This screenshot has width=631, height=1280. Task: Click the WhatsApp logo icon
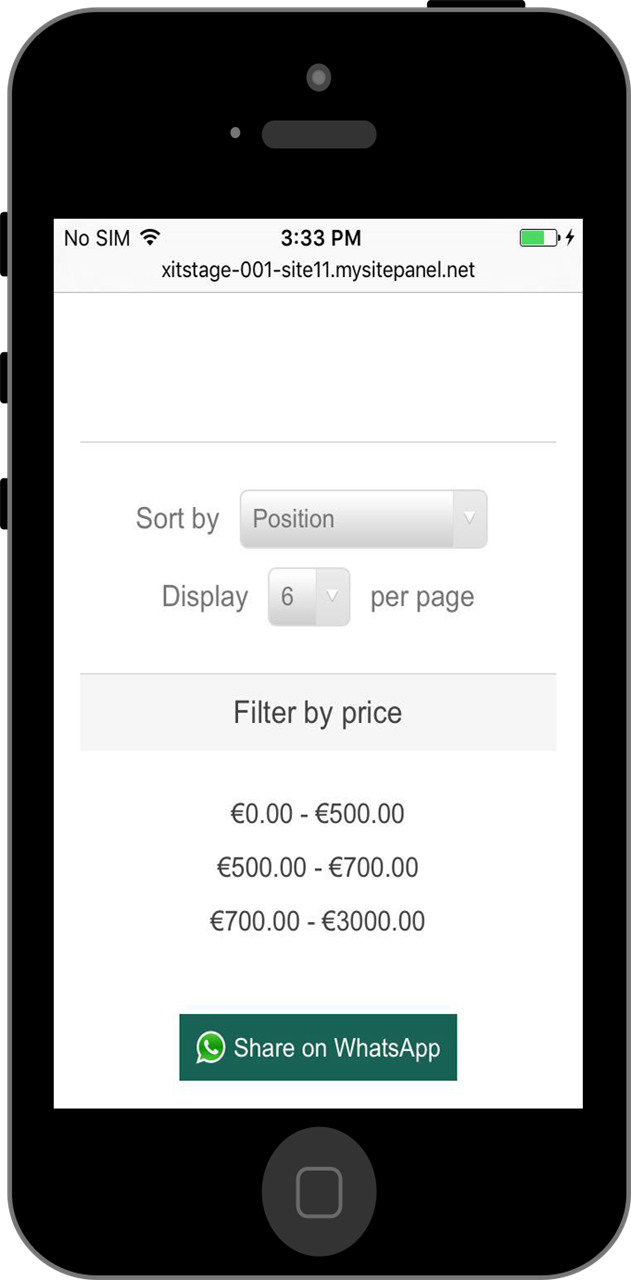click(x=211, y=1047)
